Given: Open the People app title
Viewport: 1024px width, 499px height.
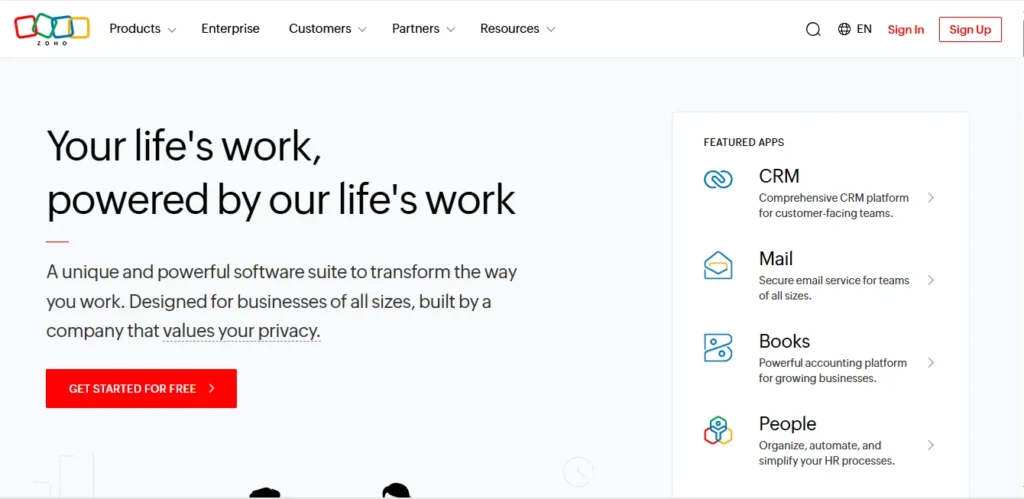Looking at the screenshot, I should (788, 424).
